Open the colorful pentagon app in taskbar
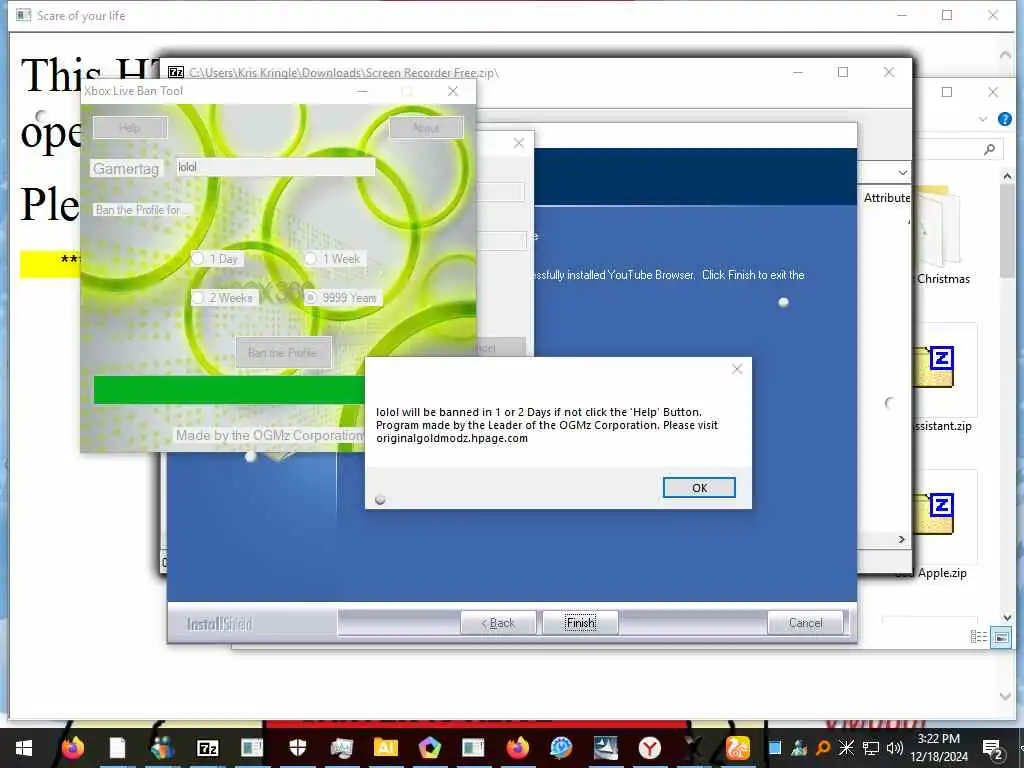This screenshot has width=1024, height=768. tap(430, 748)
